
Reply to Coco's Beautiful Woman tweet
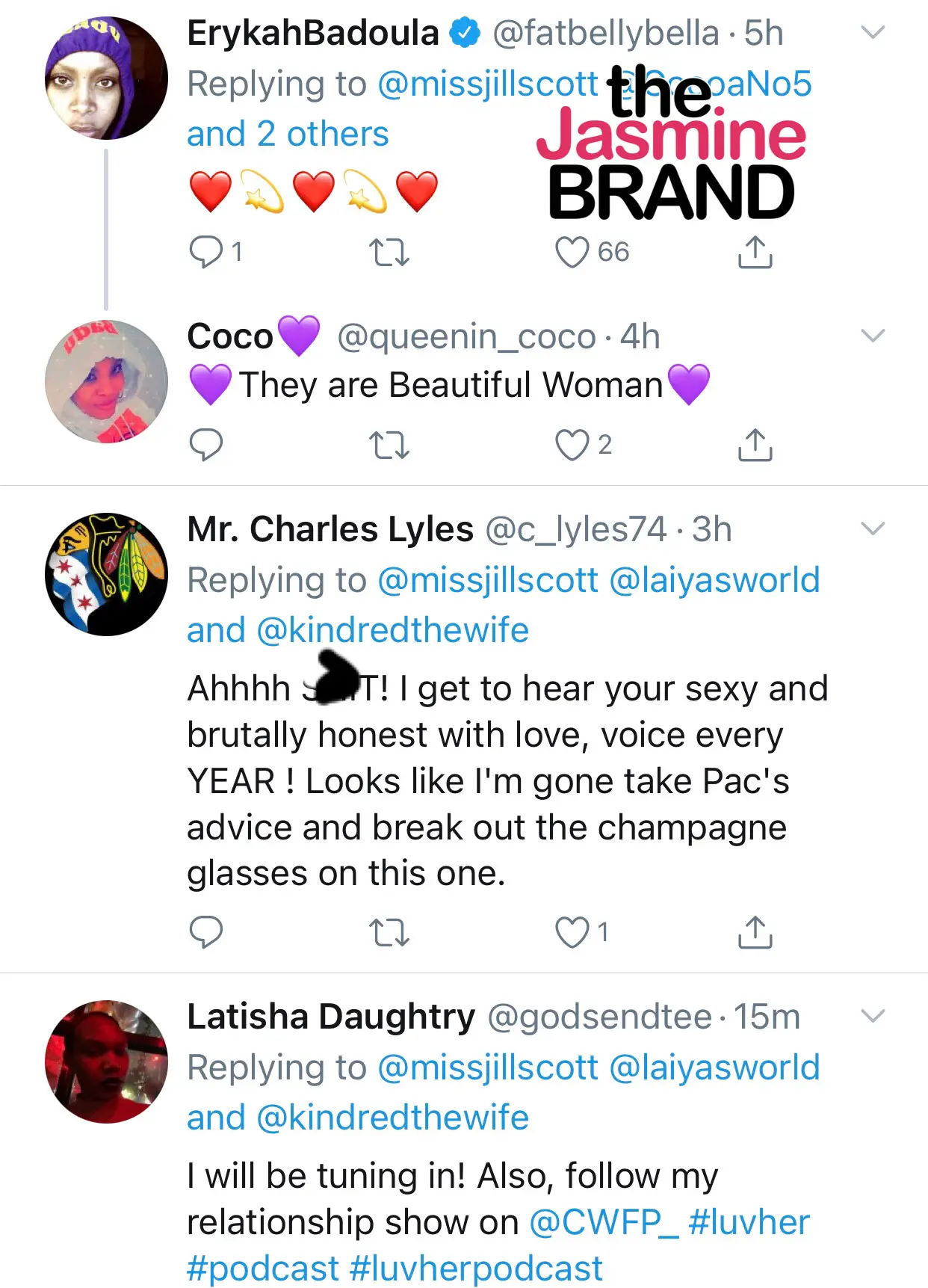click(206, 445)
